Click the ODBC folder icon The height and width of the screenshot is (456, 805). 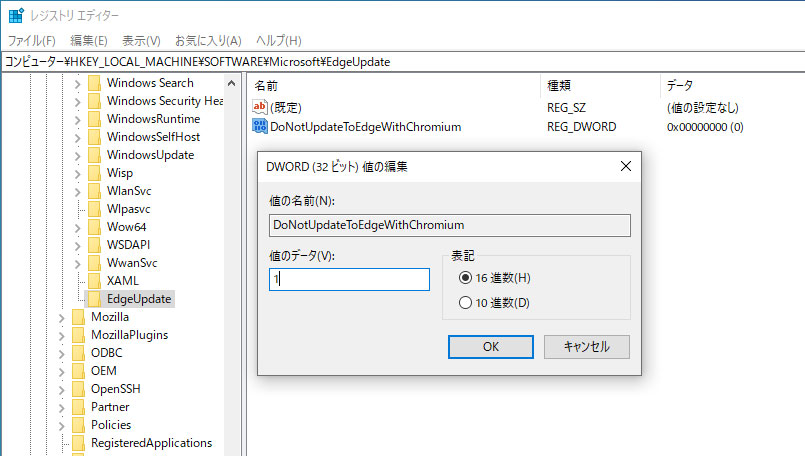click(x=79, y=353)
